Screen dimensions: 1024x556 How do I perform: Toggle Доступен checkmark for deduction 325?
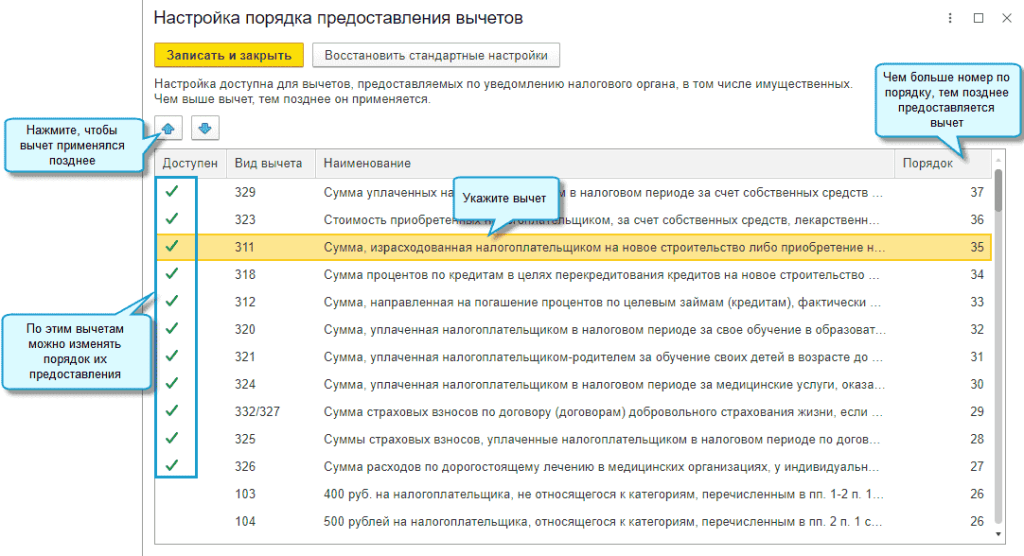click(172, 438)
